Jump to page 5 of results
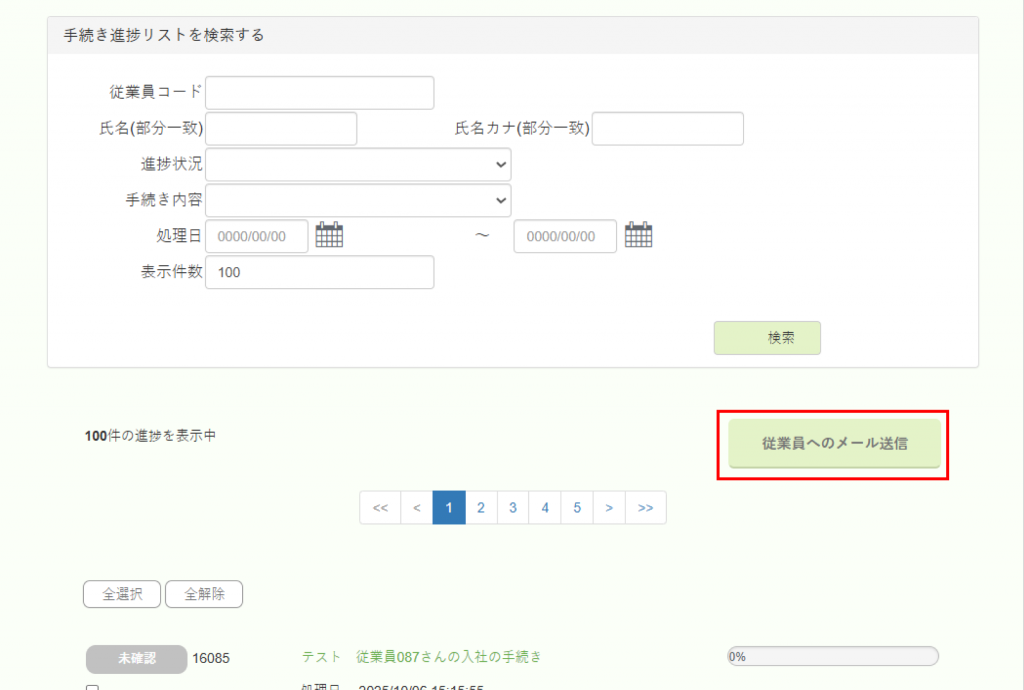This screenshot has height=690, width=1024. [577, 508]
